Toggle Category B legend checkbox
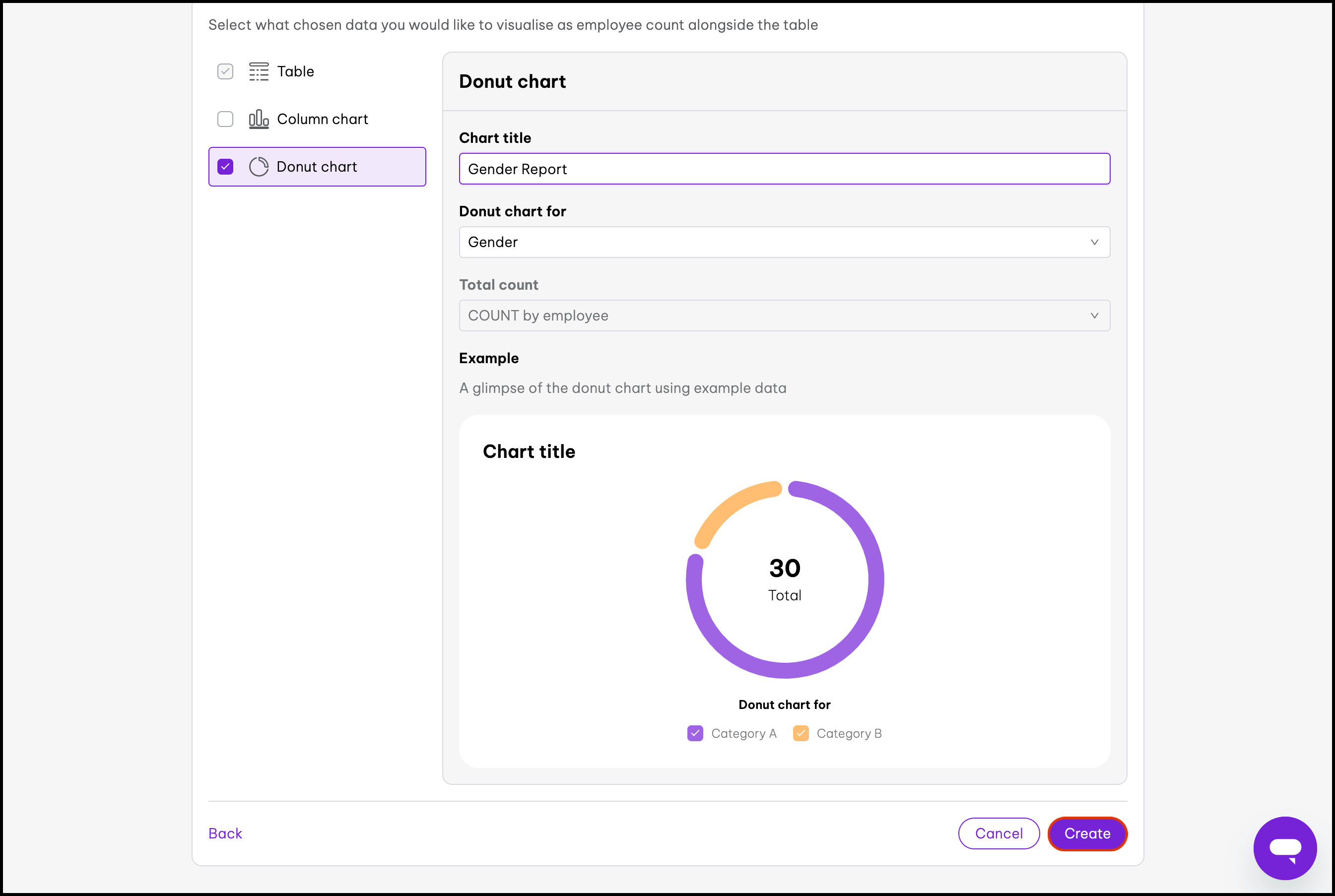The width and height of the screenshot is (1335, 896). [801, 733]
